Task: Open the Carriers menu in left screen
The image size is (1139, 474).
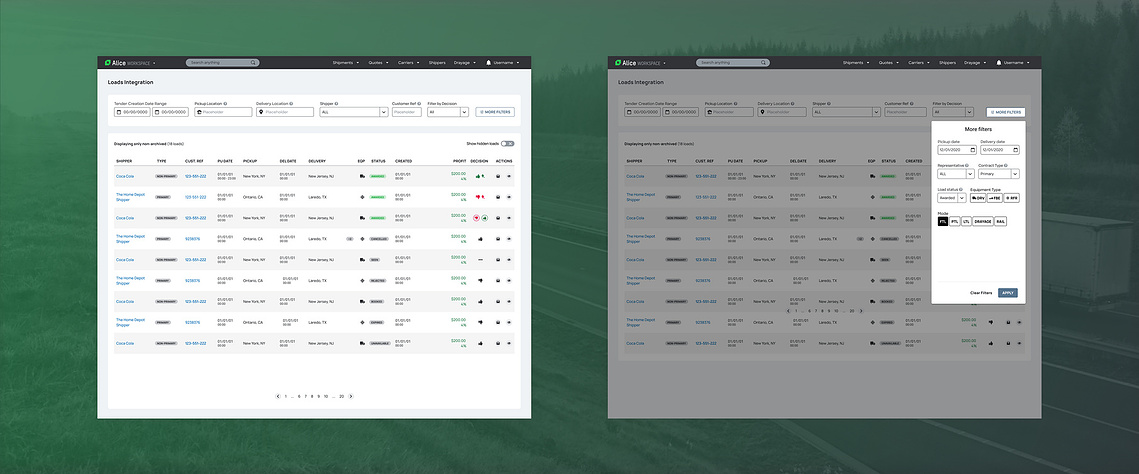Action: (409, 63)
